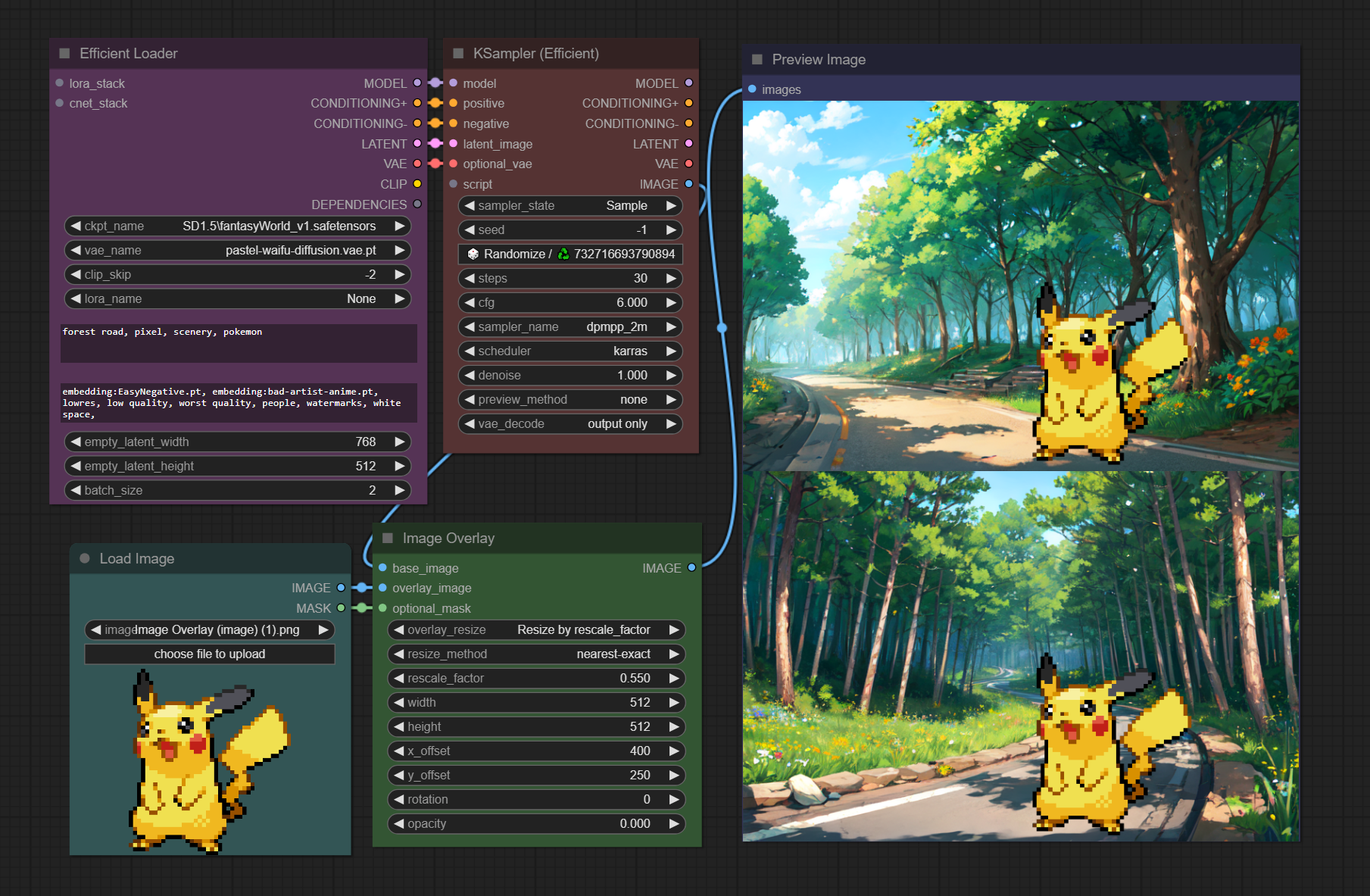This screenshot has width=1370, height=896.
Task: Click the CLIP output port on Efficient Loader
Action: (417, 184)
